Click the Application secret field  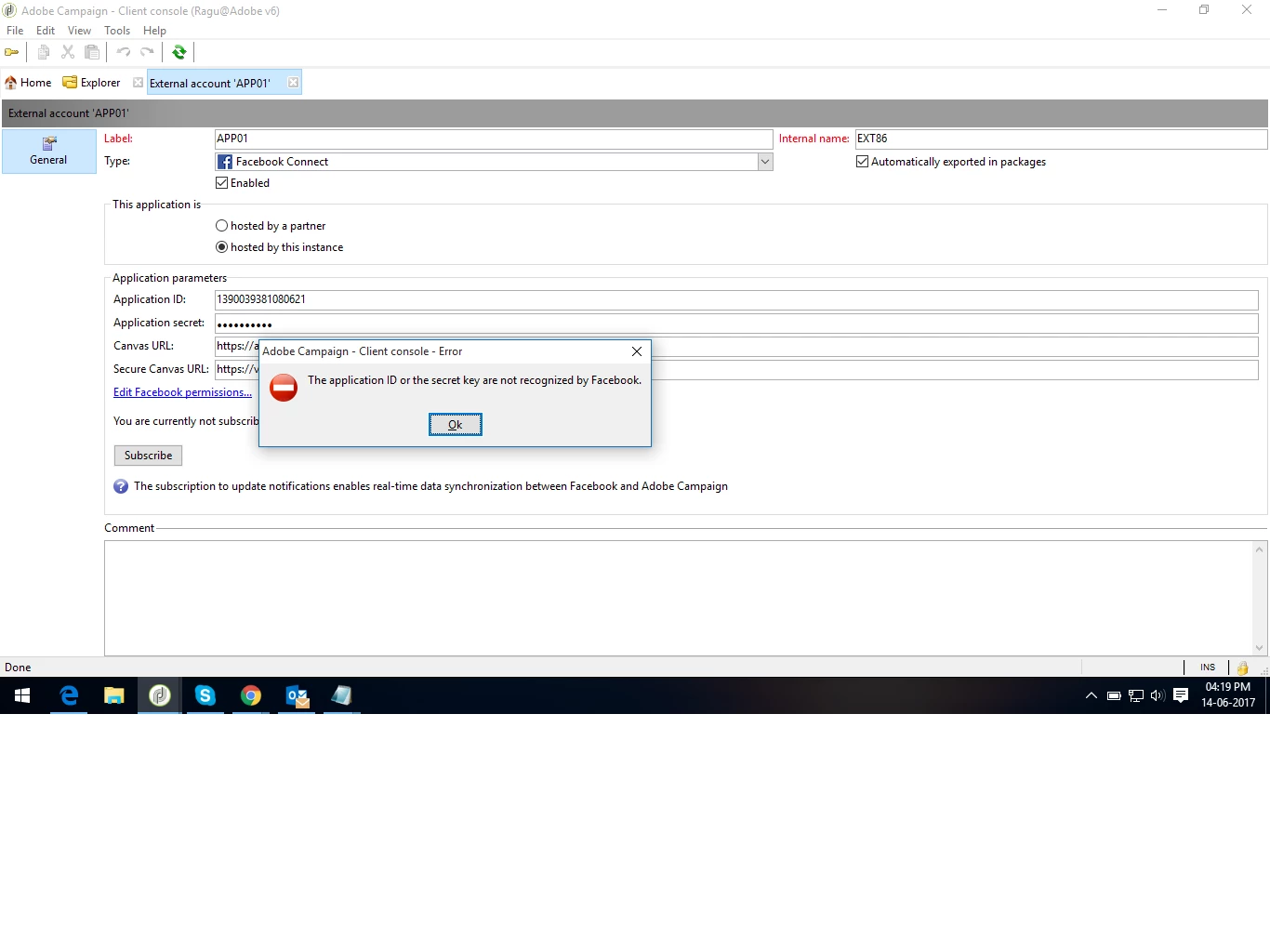(x=736, y=324)
